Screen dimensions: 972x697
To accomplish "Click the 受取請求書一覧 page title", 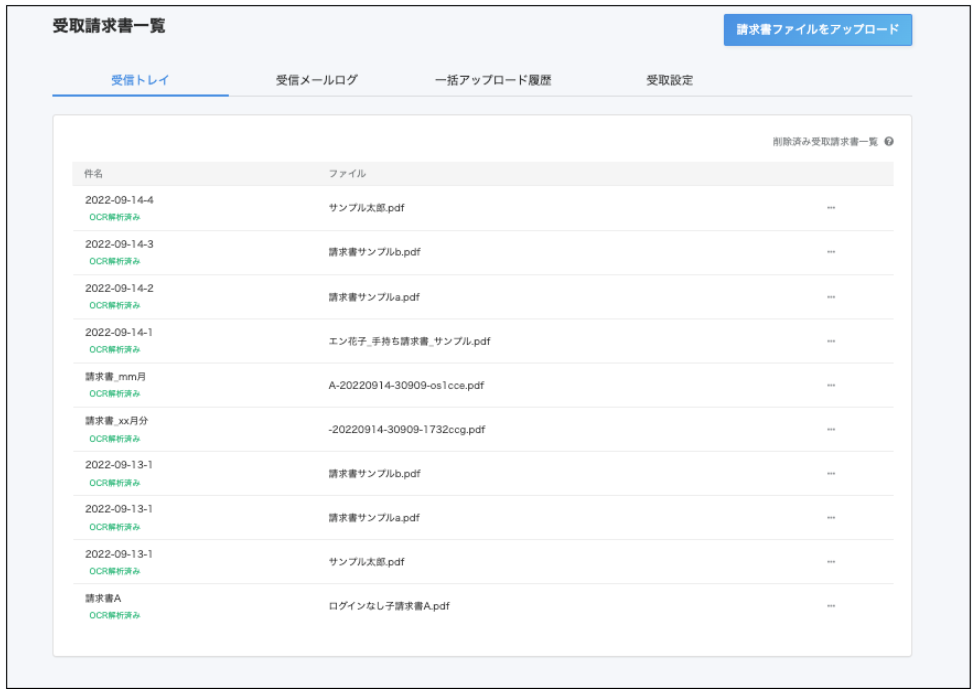I will (x=109, y=26).
